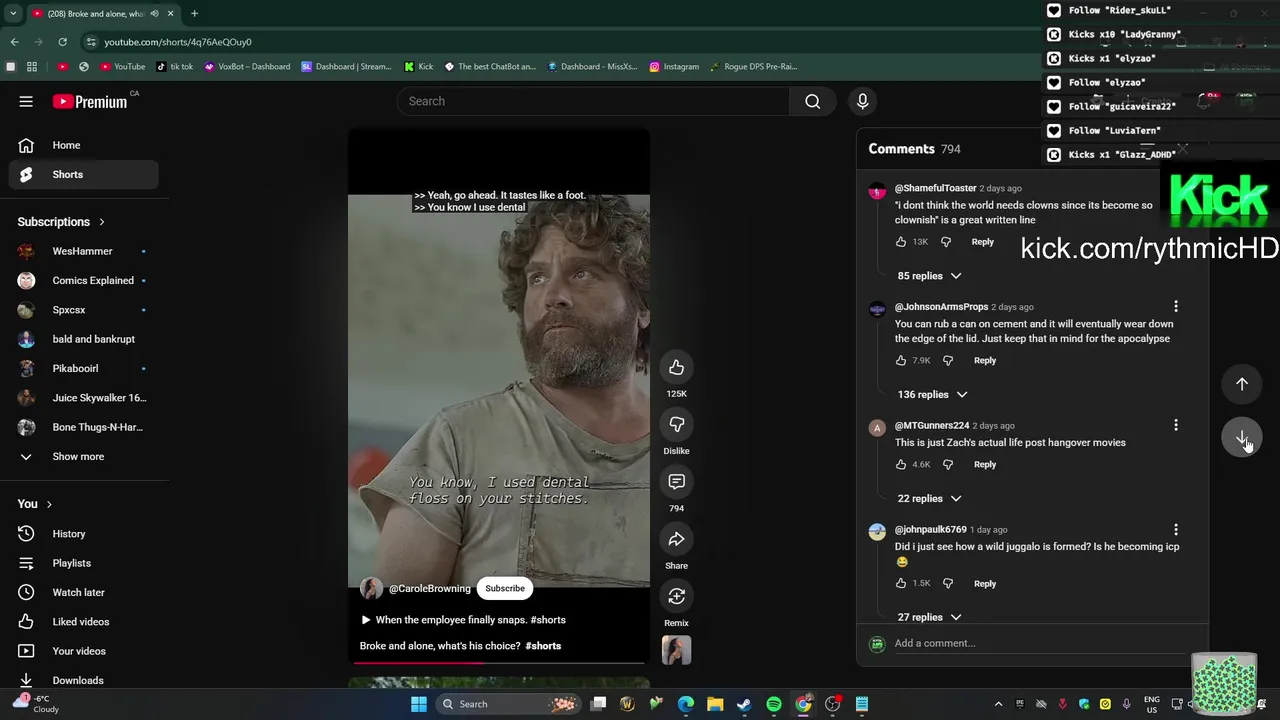Image resolution: width=1280 pixels, height=720 pixels.
Task: Click the search magnifier button
Action: pos(812,101)
